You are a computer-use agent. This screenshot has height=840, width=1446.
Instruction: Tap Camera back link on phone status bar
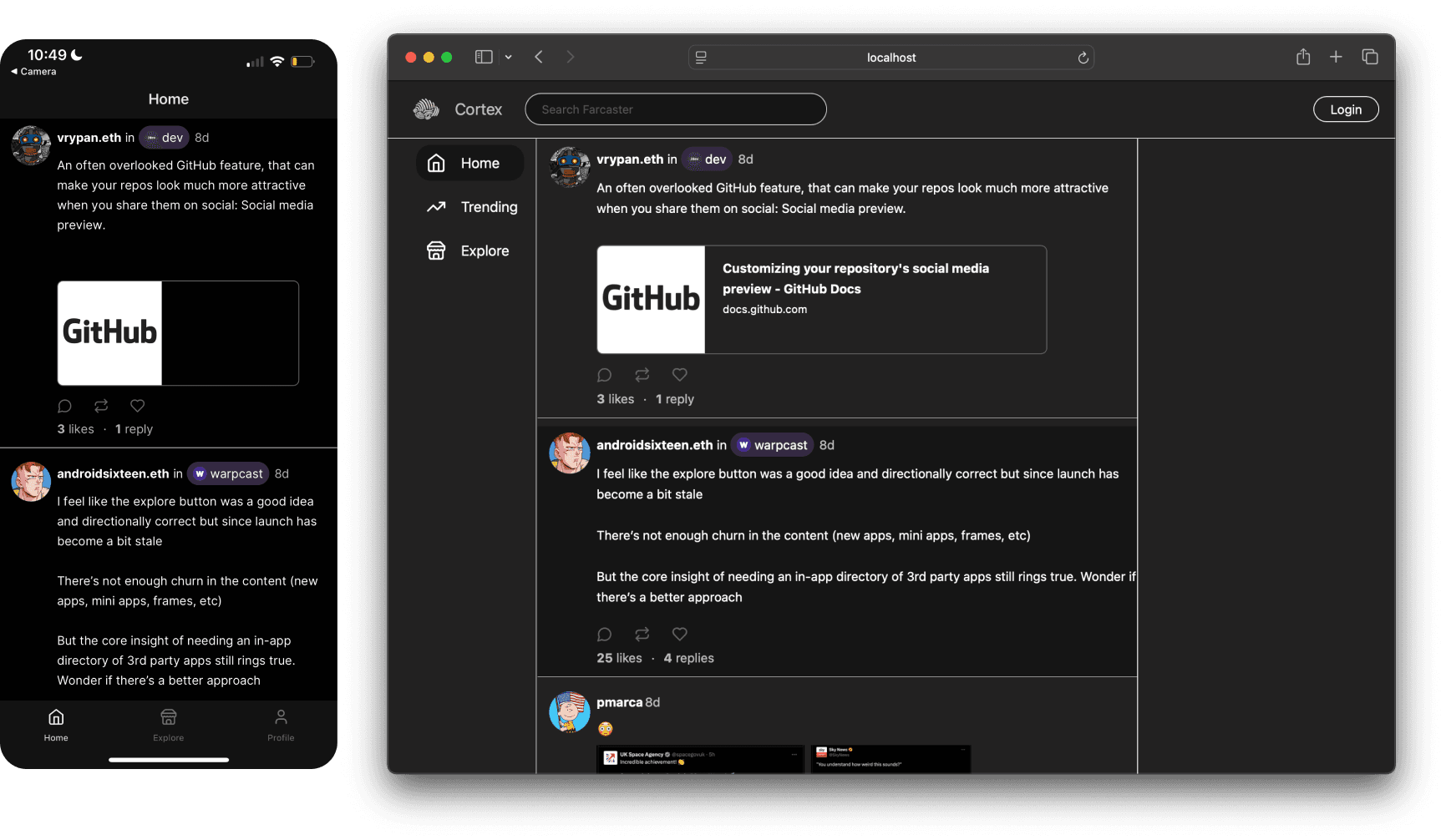[33, 72]
